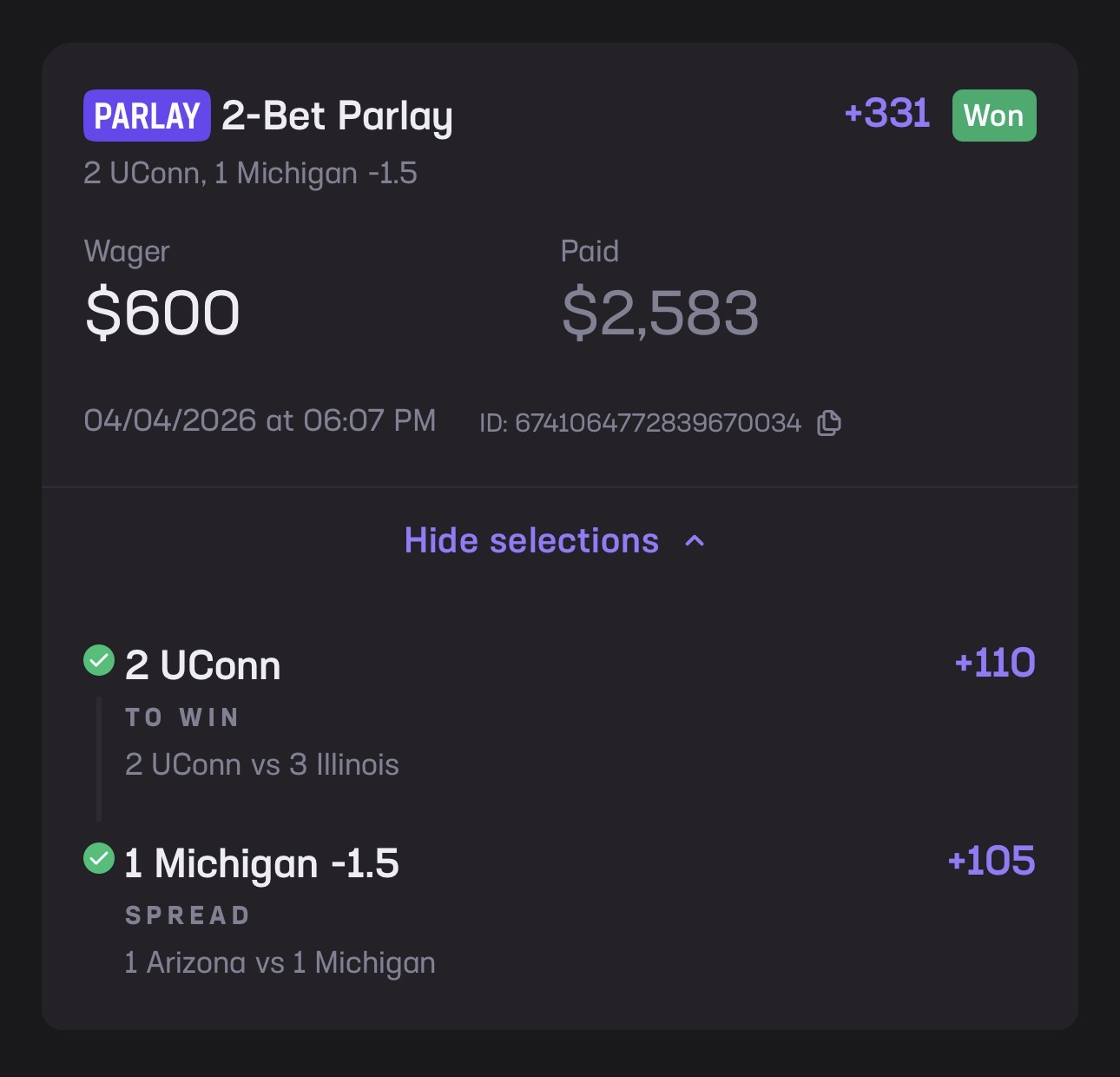Click the $600 wager amount
The image size is (1120, 1077).
[x=162, y=314]
